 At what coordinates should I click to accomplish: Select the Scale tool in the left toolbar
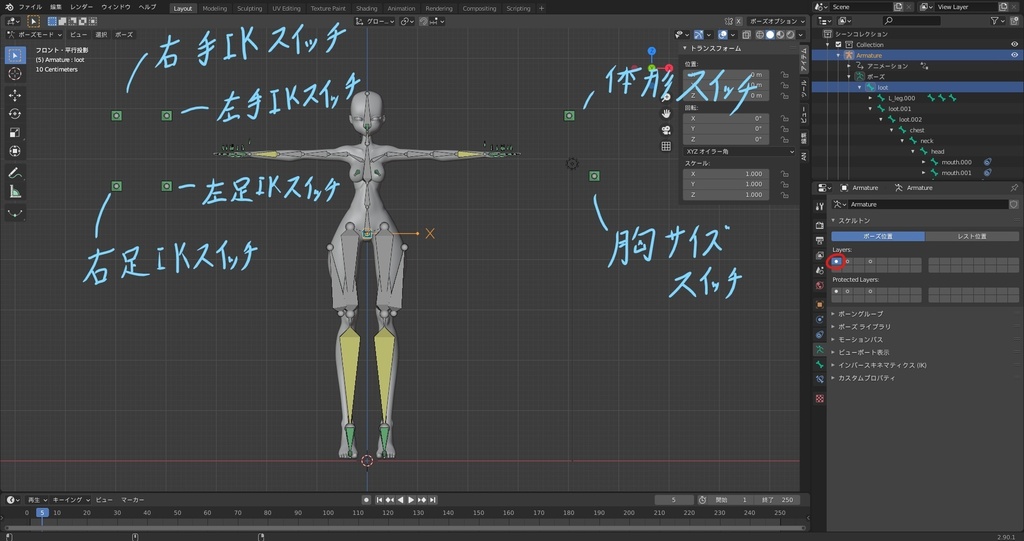point(15,133)
